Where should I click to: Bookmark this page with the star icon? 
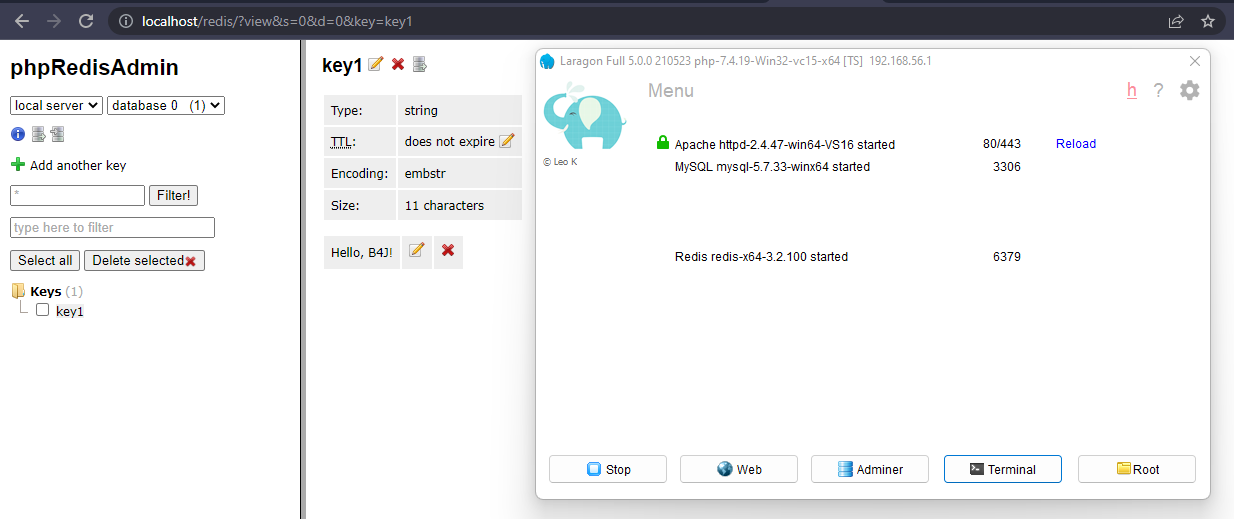[1207, 20]
